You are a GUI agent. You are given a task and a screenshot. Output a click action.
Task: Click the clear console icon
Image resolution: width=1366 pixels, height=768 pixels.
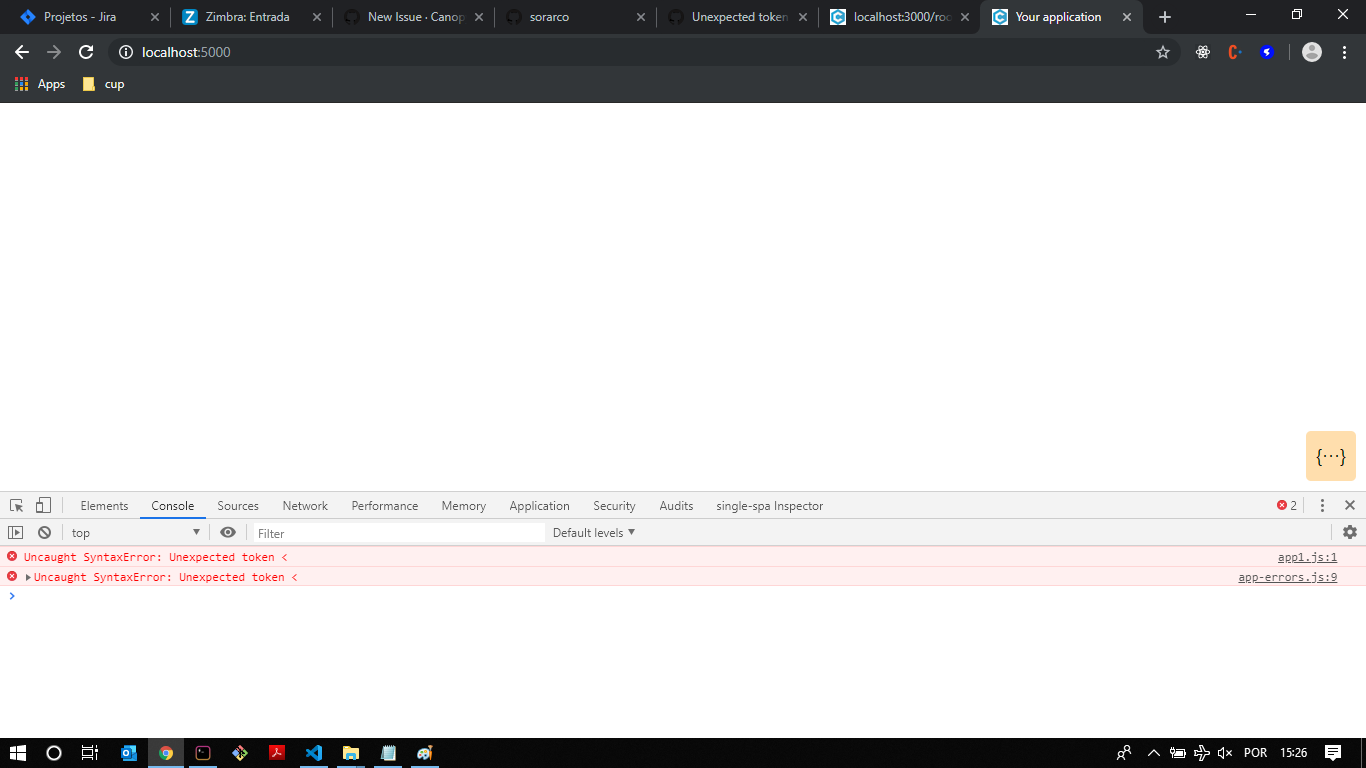coord(44,532)
